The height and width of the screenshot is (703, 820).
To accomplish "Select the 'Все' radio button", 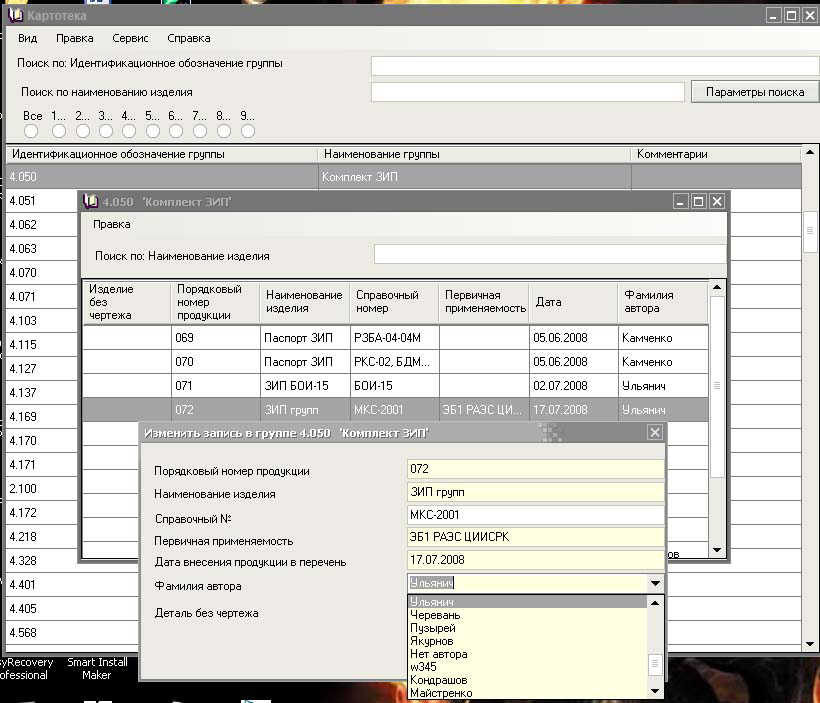I will (x=32, y=131).
